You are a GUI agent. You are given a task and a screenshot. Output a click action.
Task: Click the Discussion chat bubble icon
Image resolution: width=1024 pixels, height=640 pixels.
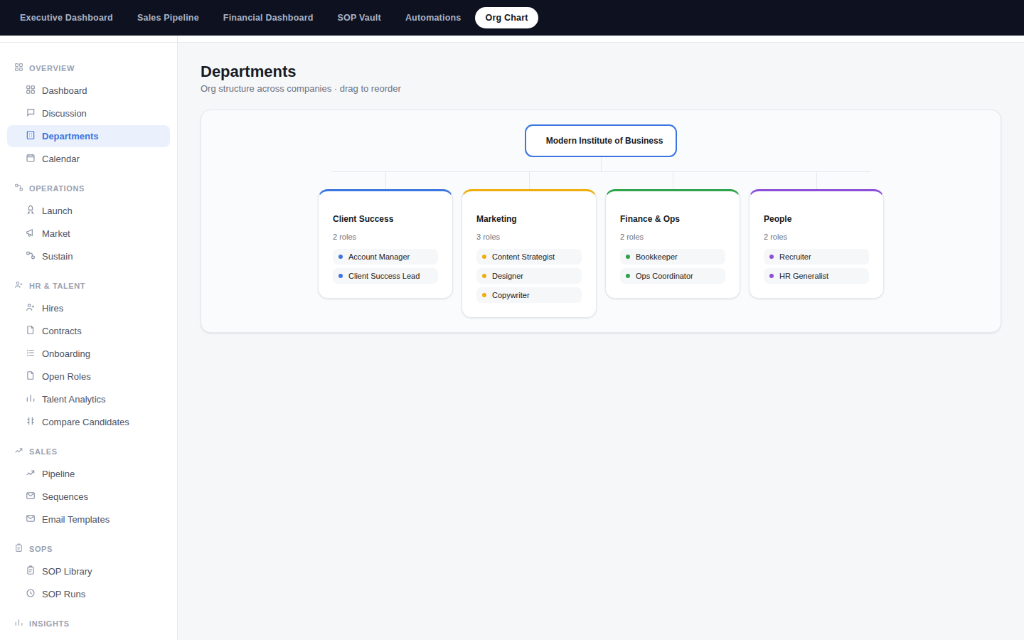pos(30,113)
